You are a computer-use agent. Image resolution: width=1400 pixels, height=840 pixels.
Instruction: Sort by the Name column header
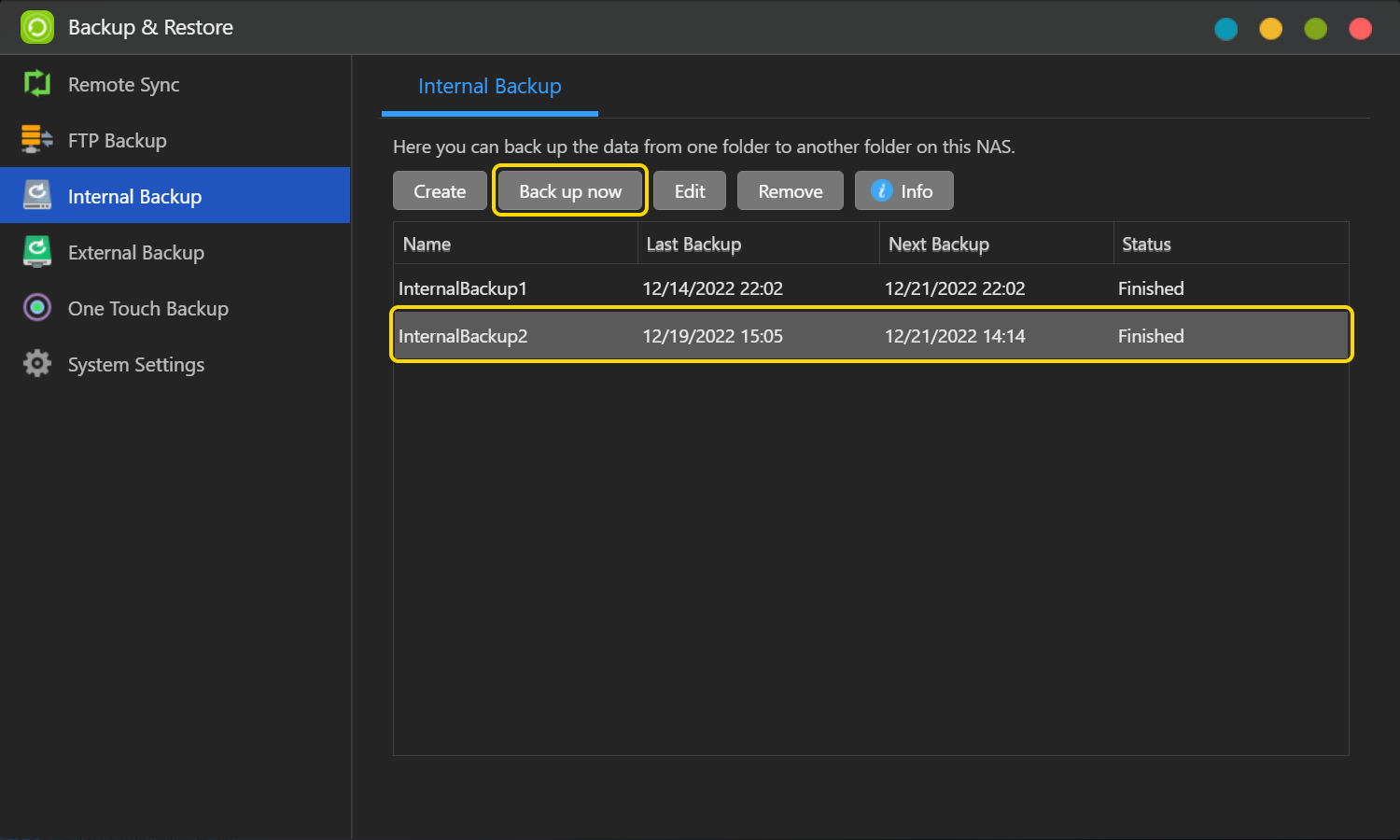coord(427,245)
